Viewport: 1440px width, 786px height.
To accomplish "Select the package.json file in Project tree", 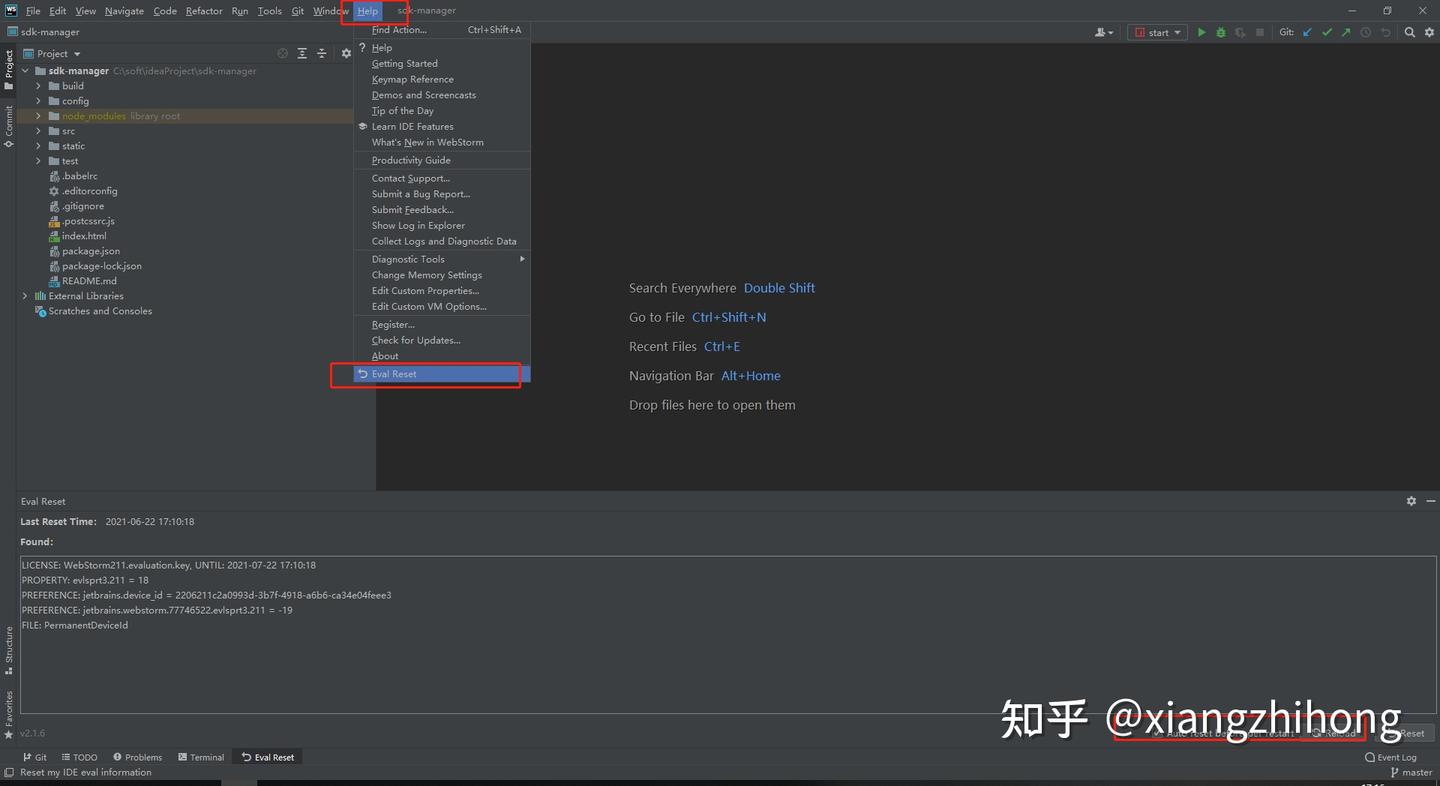I will 91,251.
